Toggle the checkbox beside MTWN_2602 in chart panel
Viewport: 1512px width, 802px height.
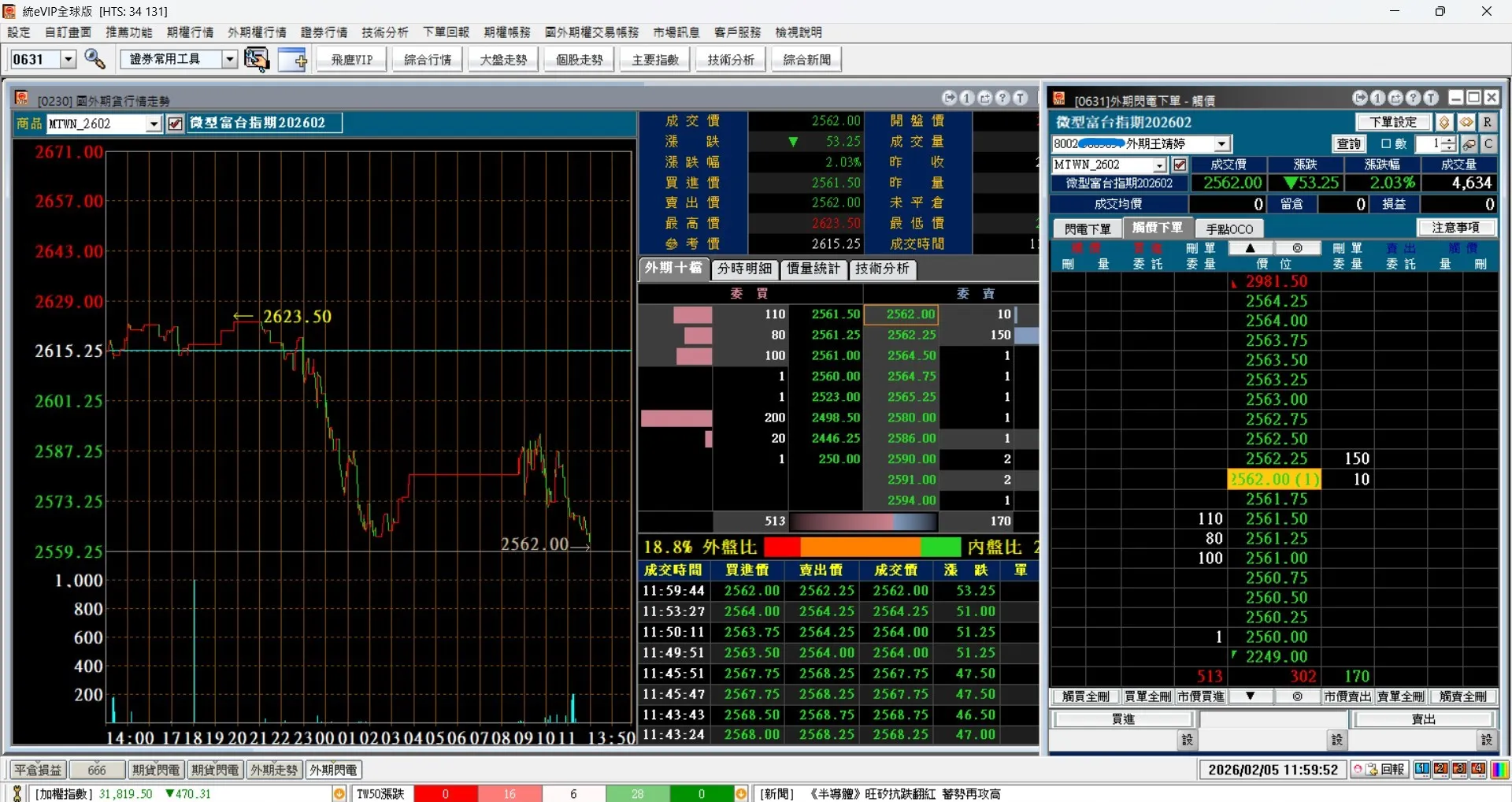(x=176, y=124)
